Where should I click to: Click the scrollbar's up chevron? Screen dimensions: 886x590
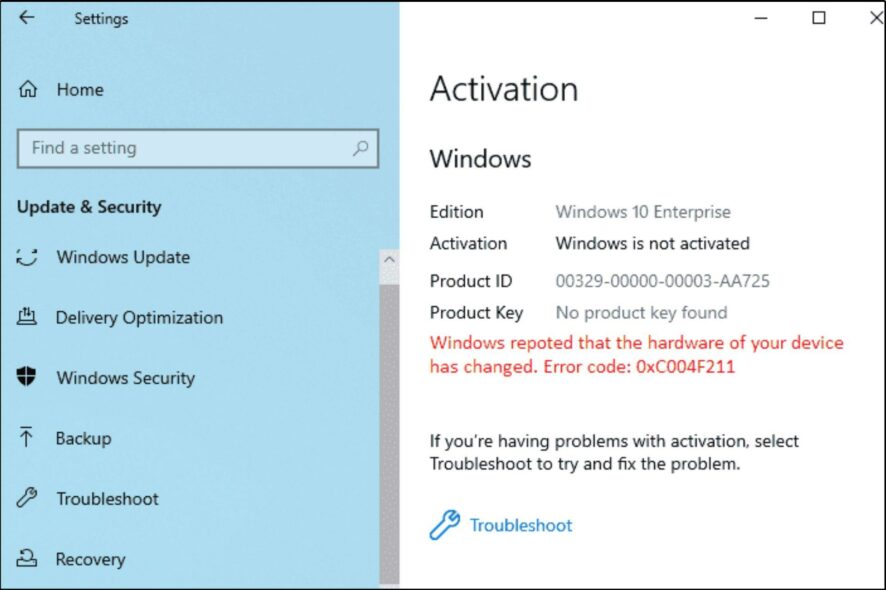coord(390,258)
